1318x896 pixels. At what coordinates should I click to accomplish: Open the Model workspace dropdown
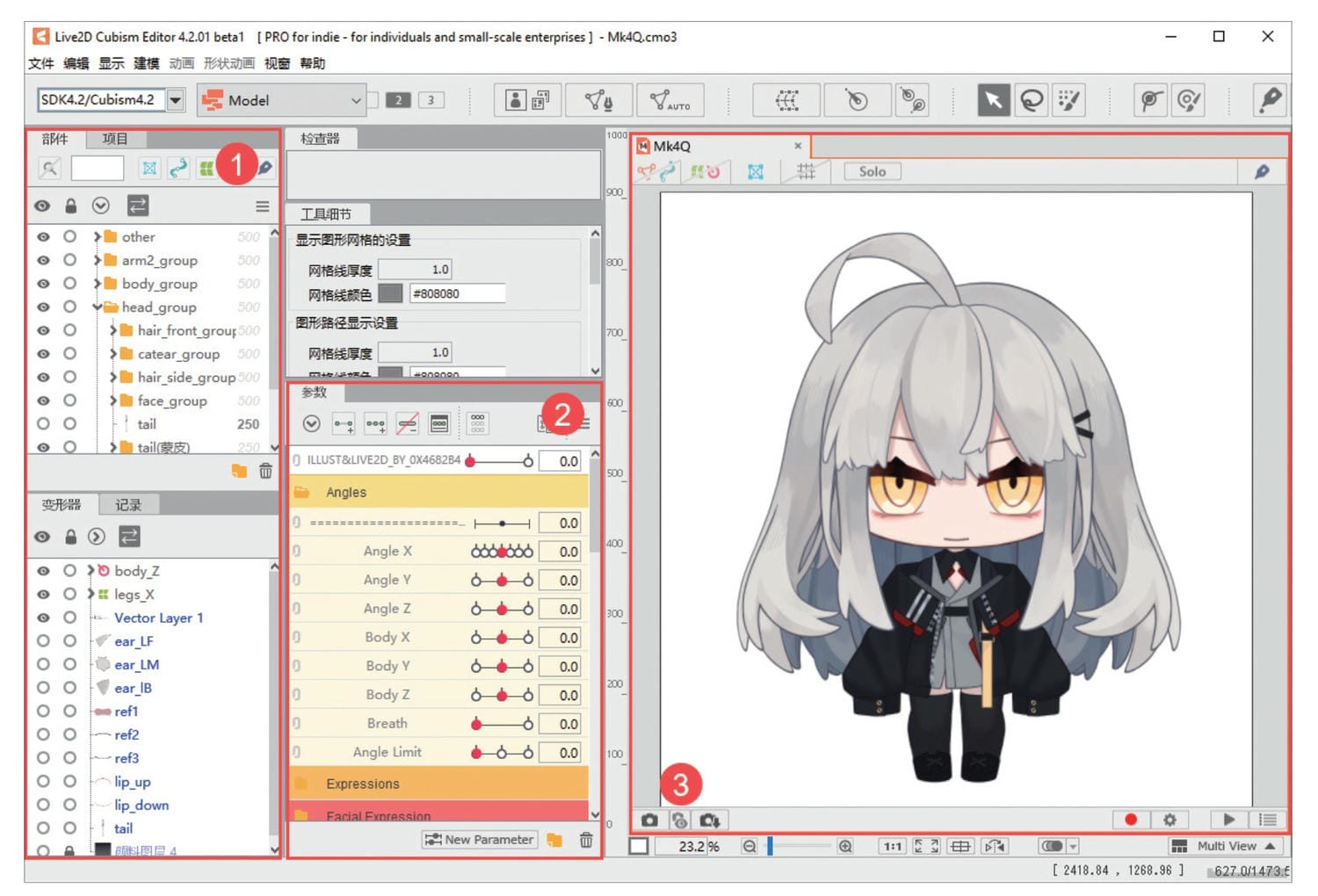pyautogui.click(x=281, y=100)
